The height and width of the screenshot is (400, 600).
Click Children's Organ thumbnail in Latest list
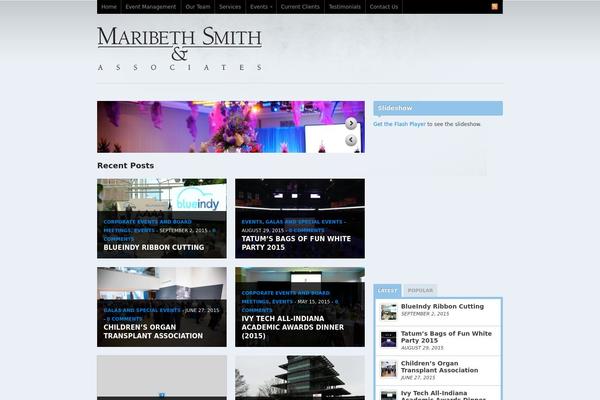(x=388, y=369)
